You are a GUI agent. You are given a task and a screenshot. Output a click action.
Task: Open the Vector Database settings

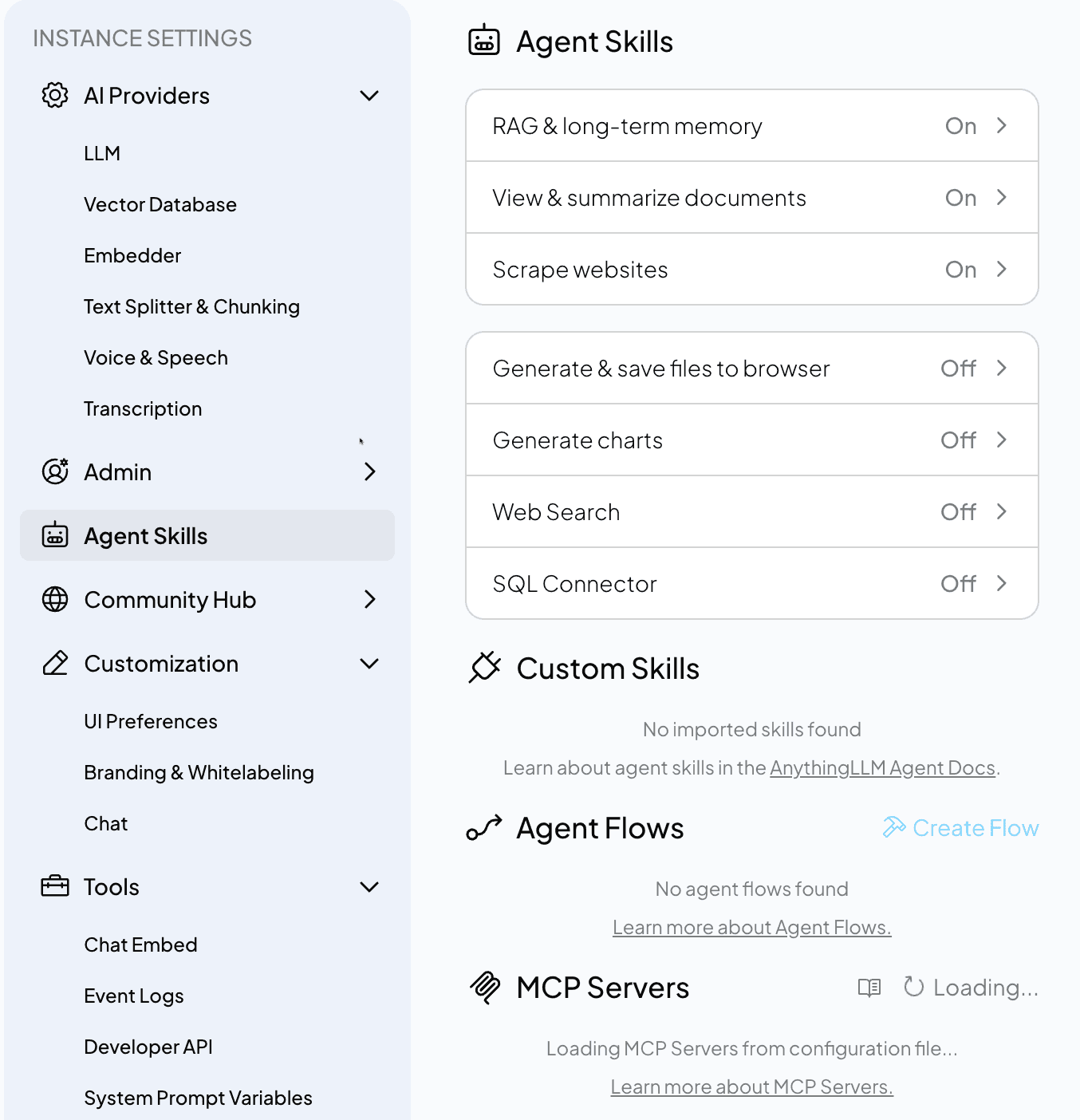(160, 205)
